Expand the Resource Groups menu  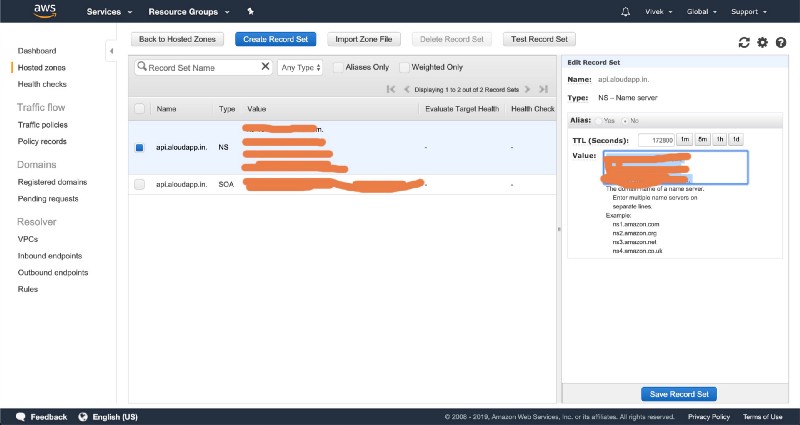point(189,12)
